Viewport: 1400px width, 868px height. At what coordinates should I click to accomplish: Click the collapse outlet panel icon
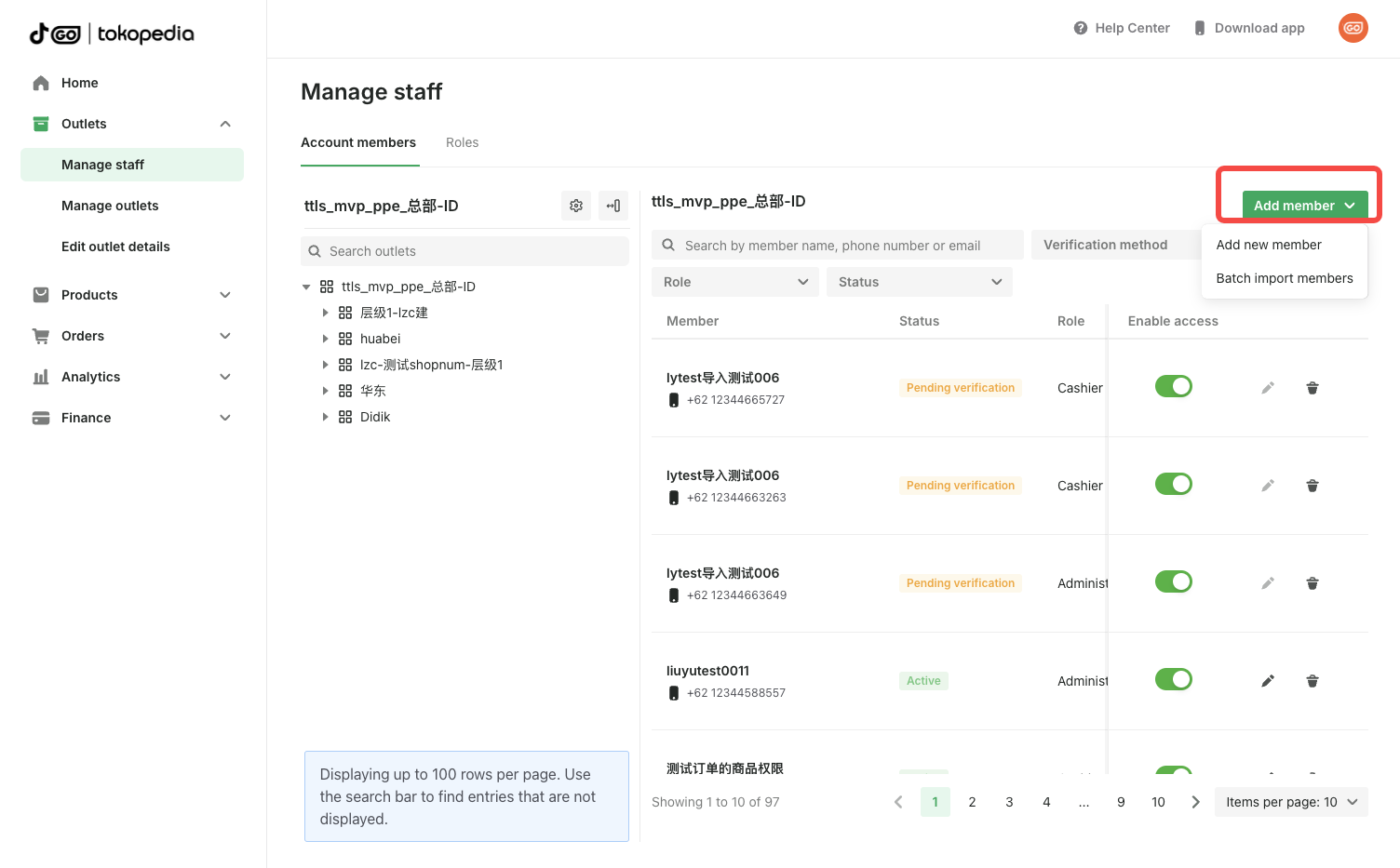point(613,206)
